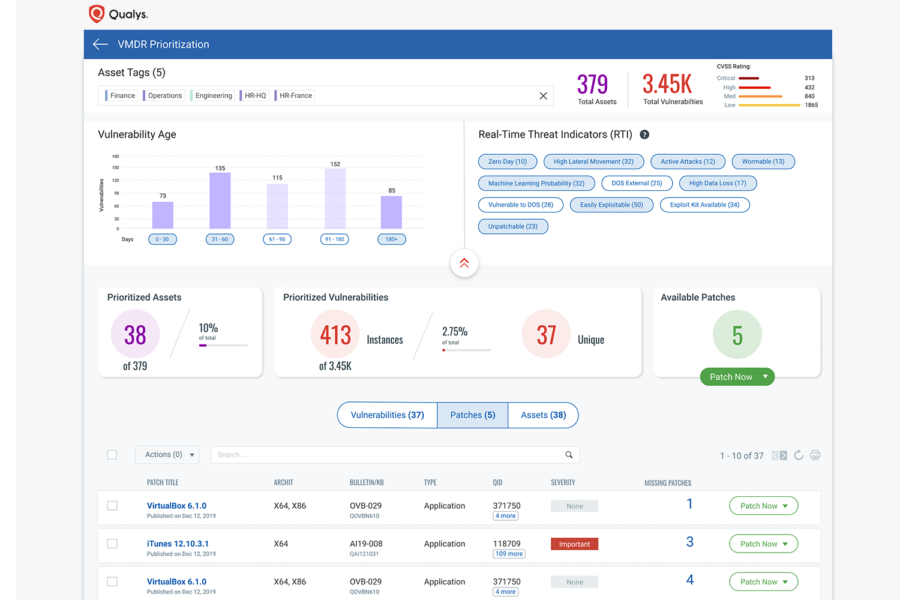Click the HR-HQ asset tag

254,96
